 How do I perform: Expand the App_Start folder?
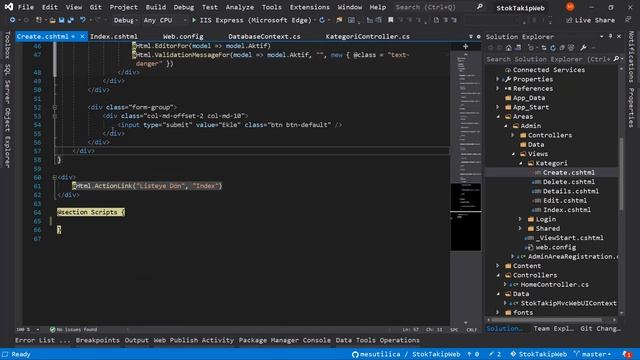coord(498,107)
